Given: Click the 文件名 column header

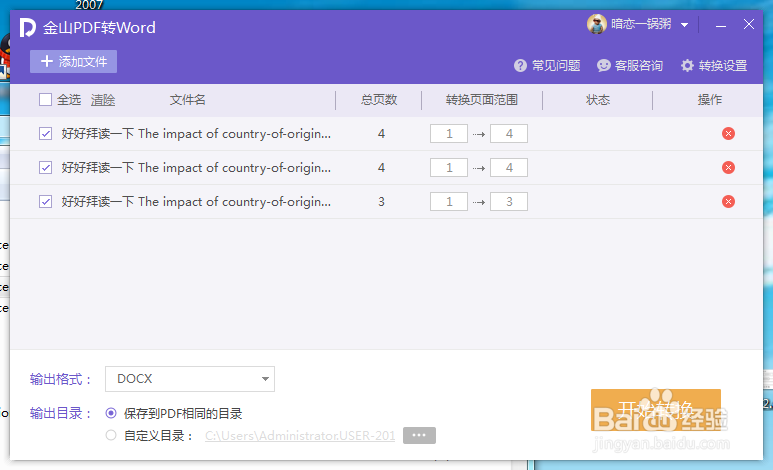Looking at the screenshot, I should click(187, 100).
